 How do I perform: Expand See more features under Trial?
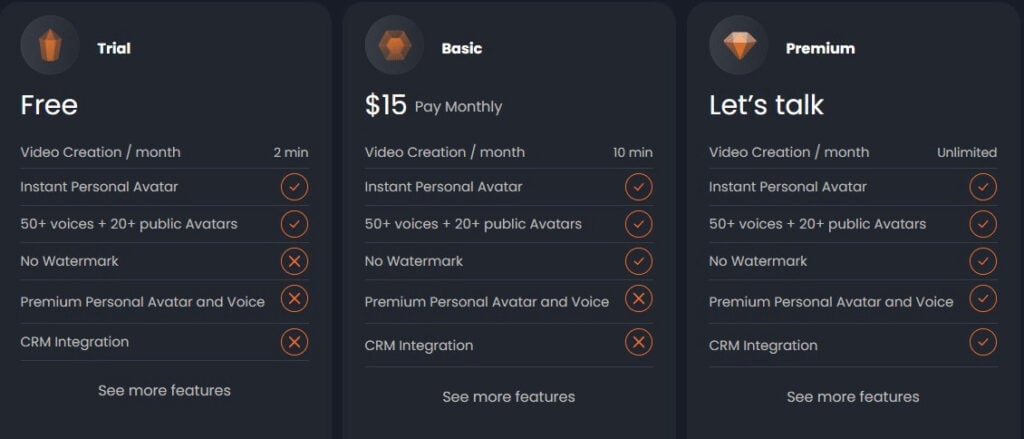pyautogui.click(x=165, y=391)
